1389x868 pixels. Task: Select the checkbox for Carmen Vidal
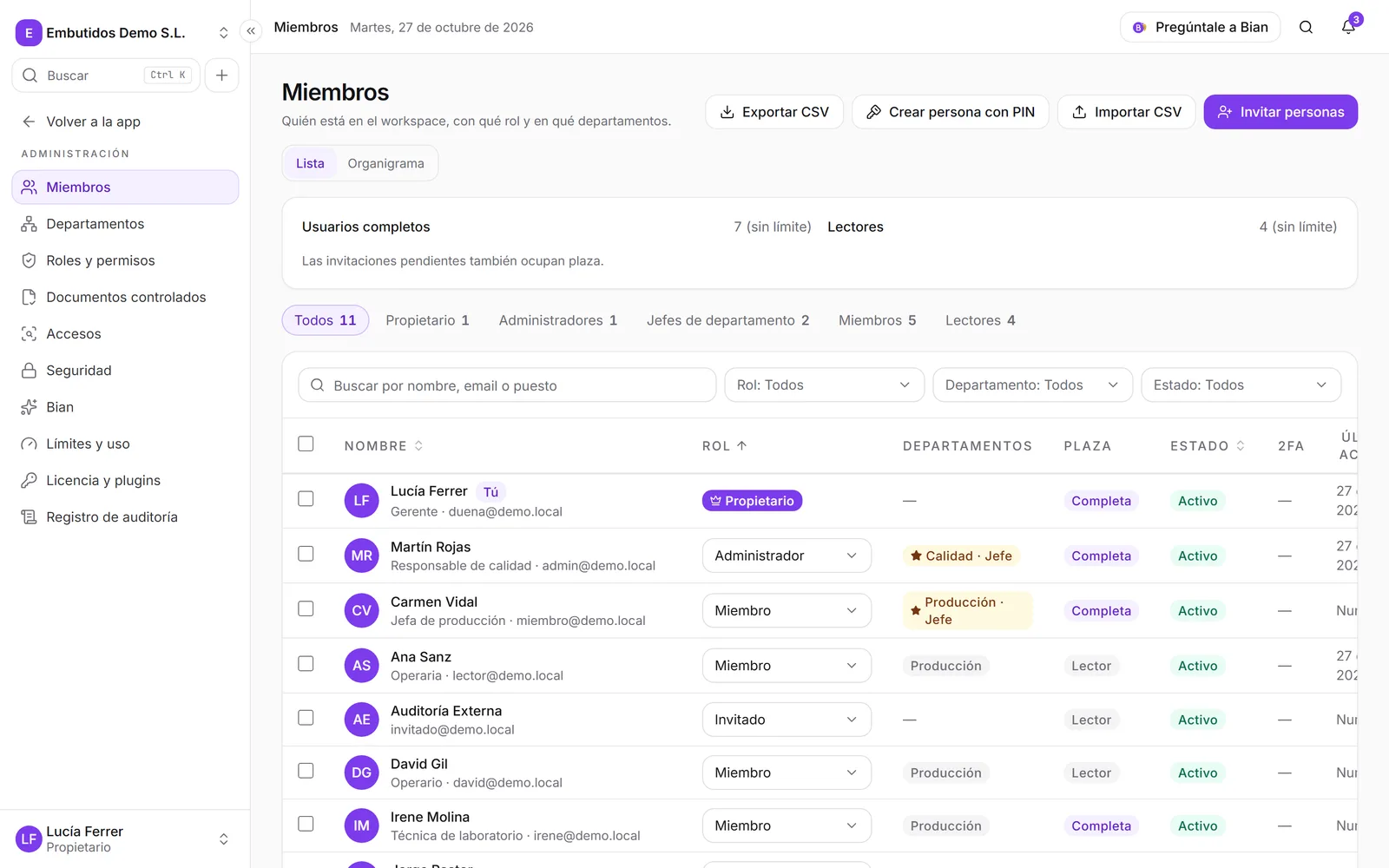click(x=306, y=608)
